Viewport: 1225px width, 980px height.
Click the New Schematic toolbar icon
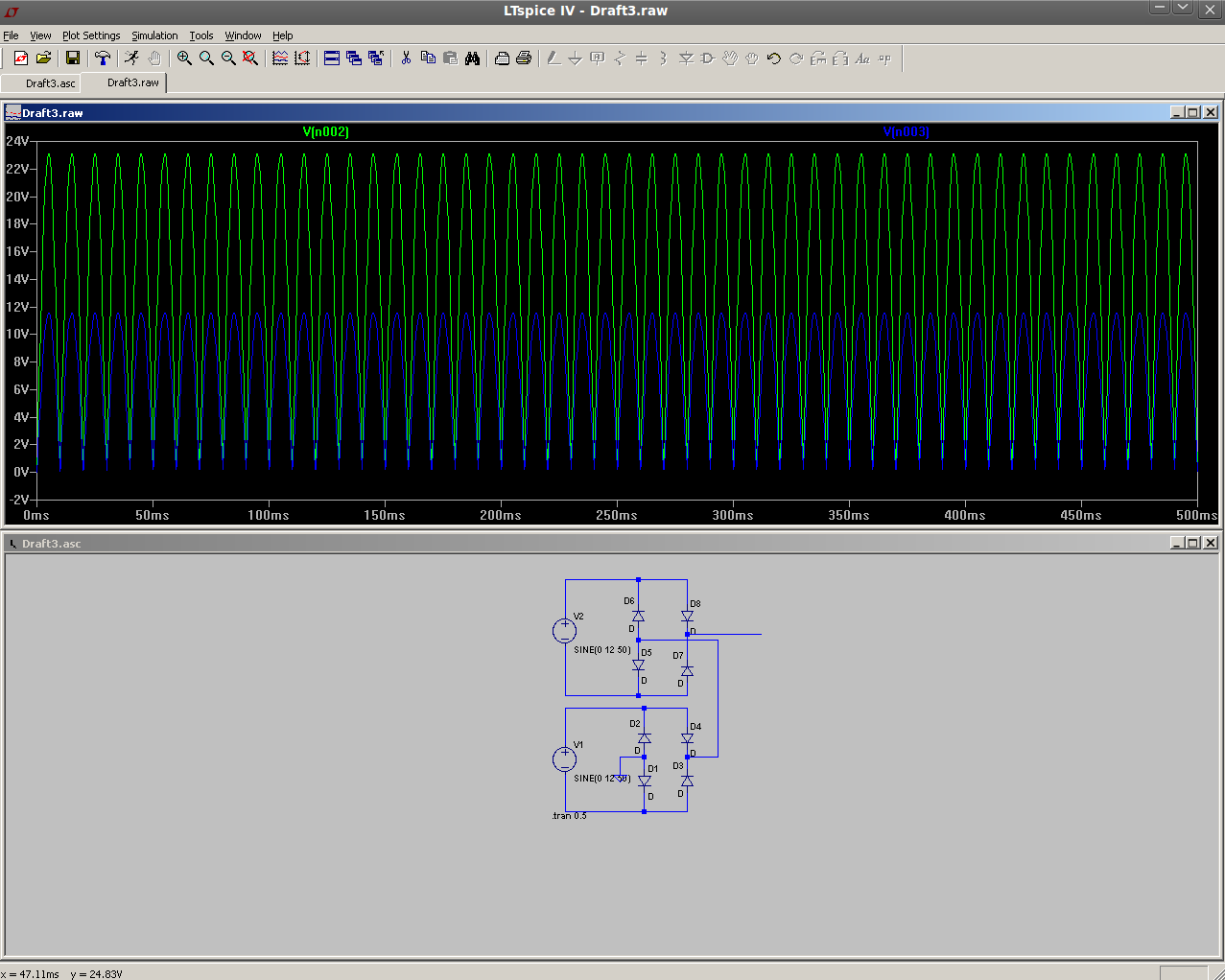pyautogui.click(x=20, y=58)
